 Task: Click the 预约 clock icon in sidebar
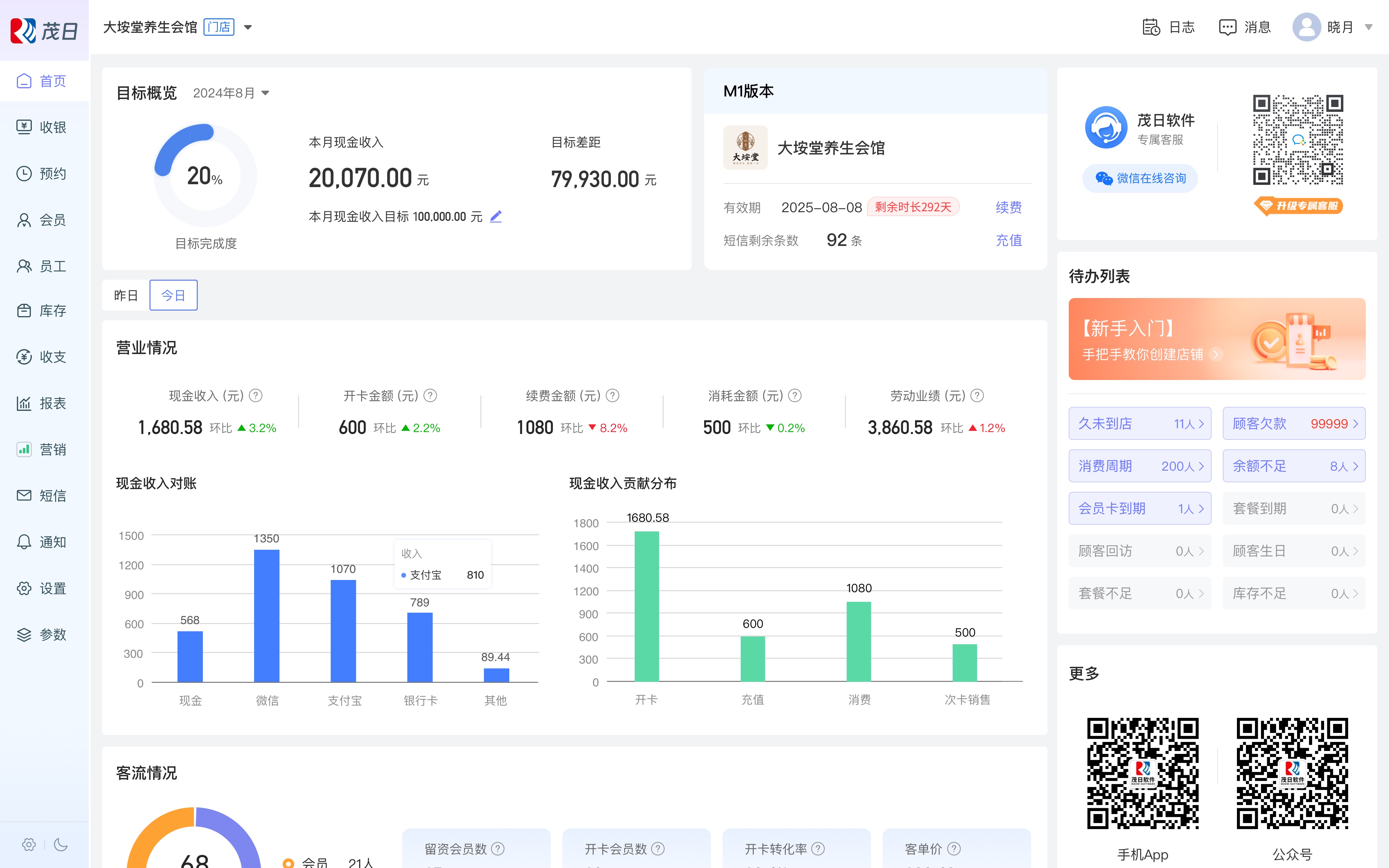(24, 173)
